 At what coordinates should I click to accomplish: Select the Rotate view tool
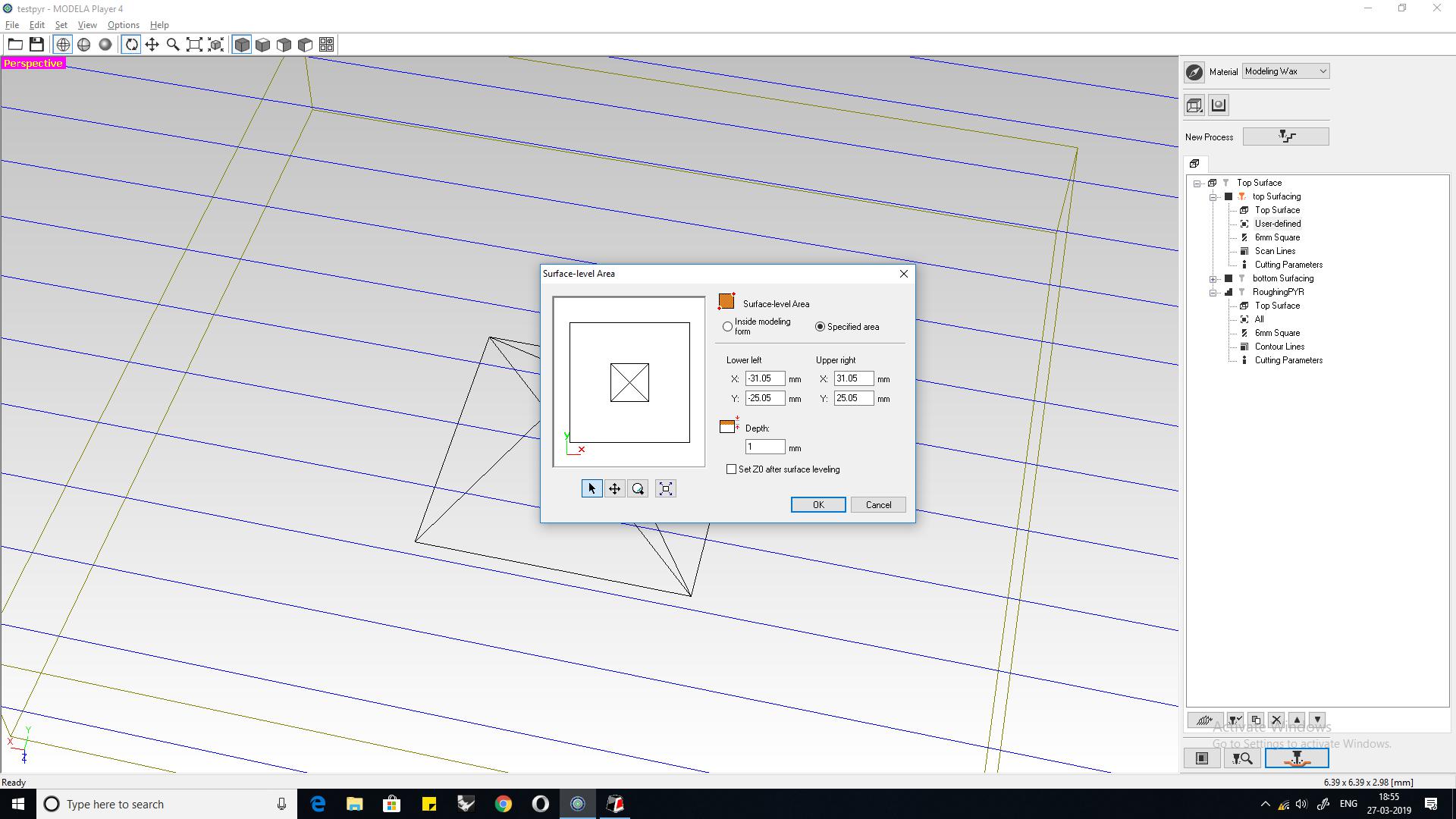(131, 45)
